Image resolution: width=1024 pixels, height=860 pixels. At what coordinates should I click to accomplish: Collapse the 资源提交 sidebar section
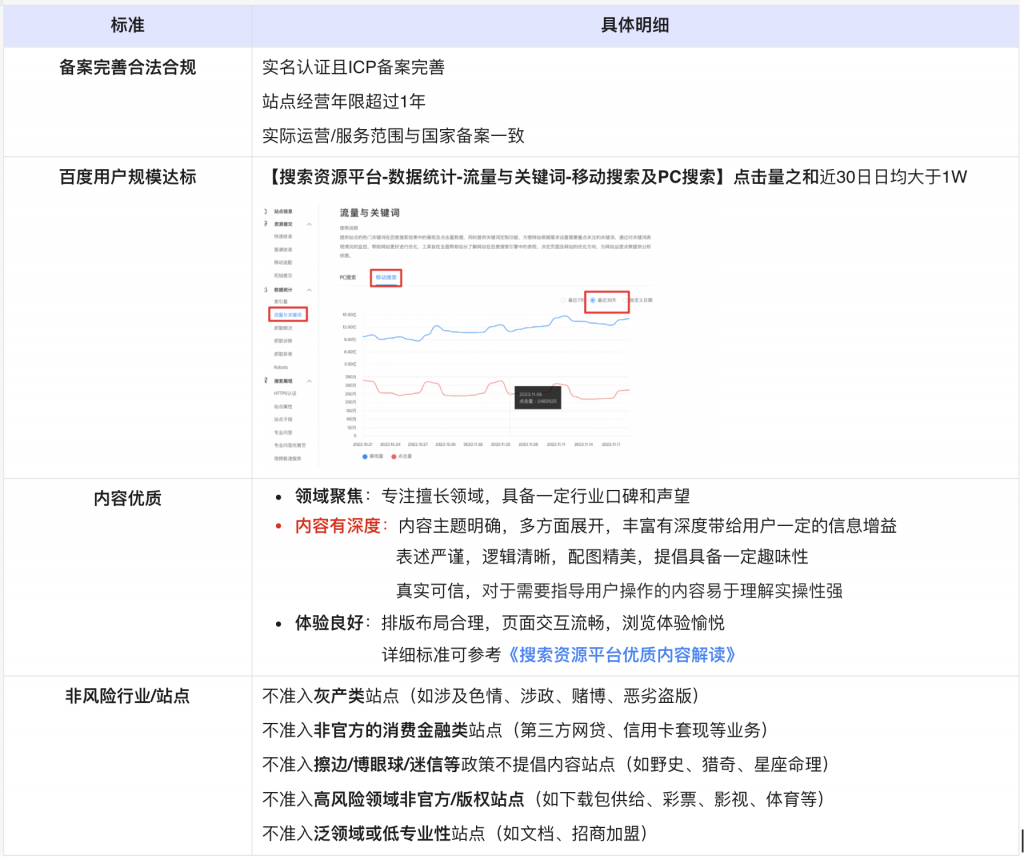[309, 225]
